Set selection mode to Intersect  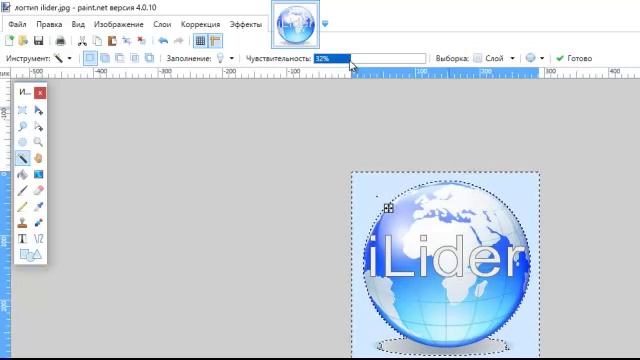135,58
